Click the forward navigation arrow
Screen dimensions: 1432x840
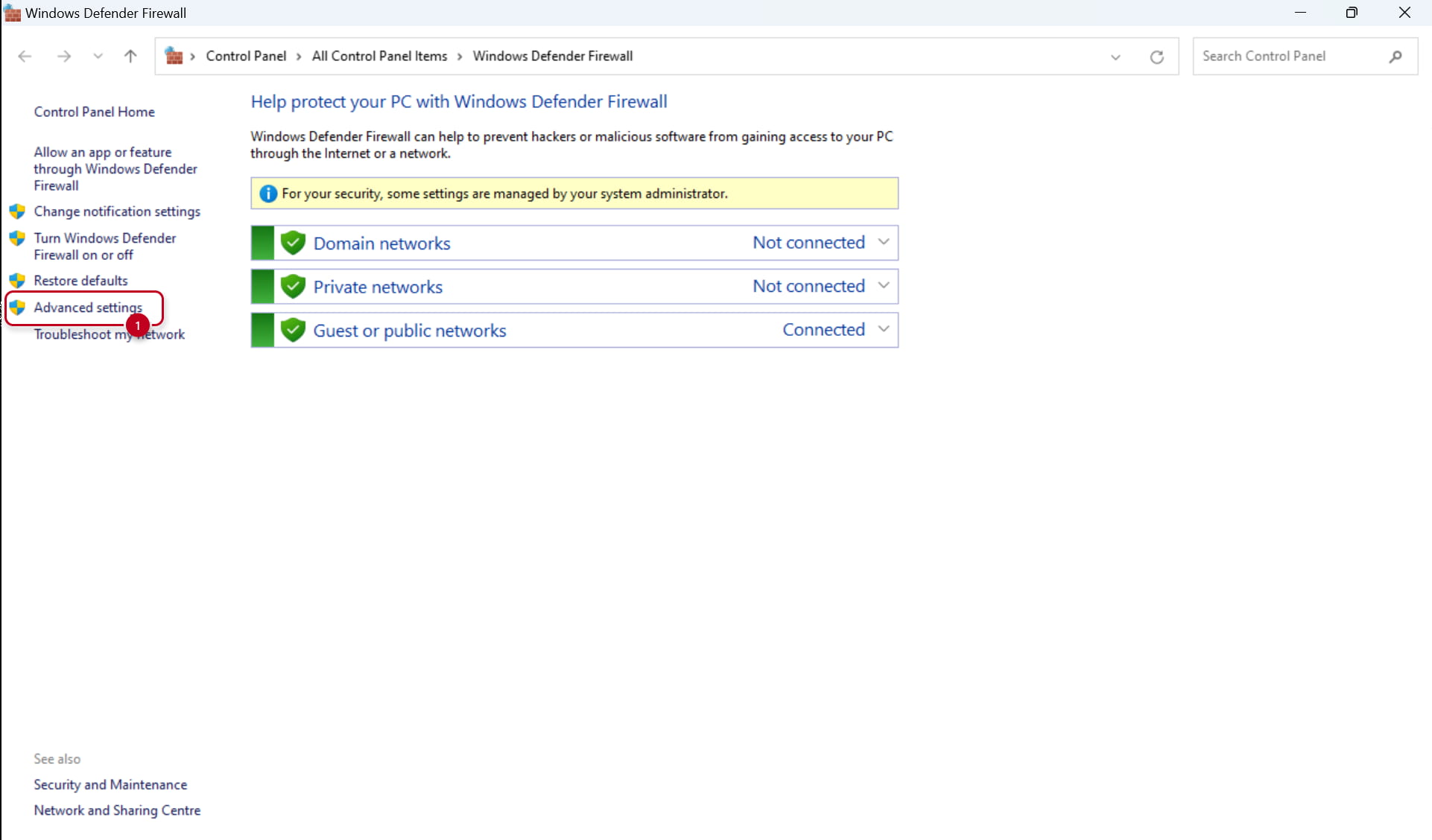pos(64,57)
